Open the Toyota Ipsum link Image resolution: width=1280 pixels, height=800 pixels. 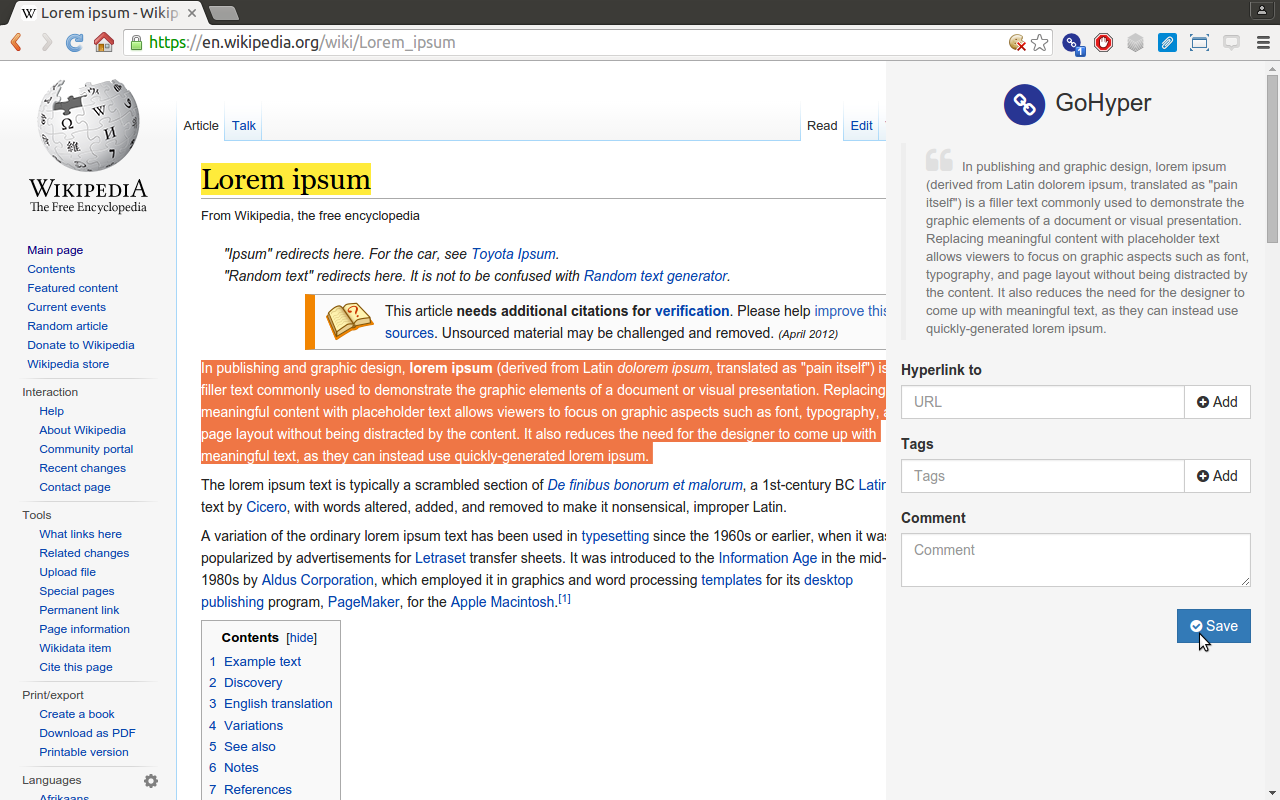[514, 254]
